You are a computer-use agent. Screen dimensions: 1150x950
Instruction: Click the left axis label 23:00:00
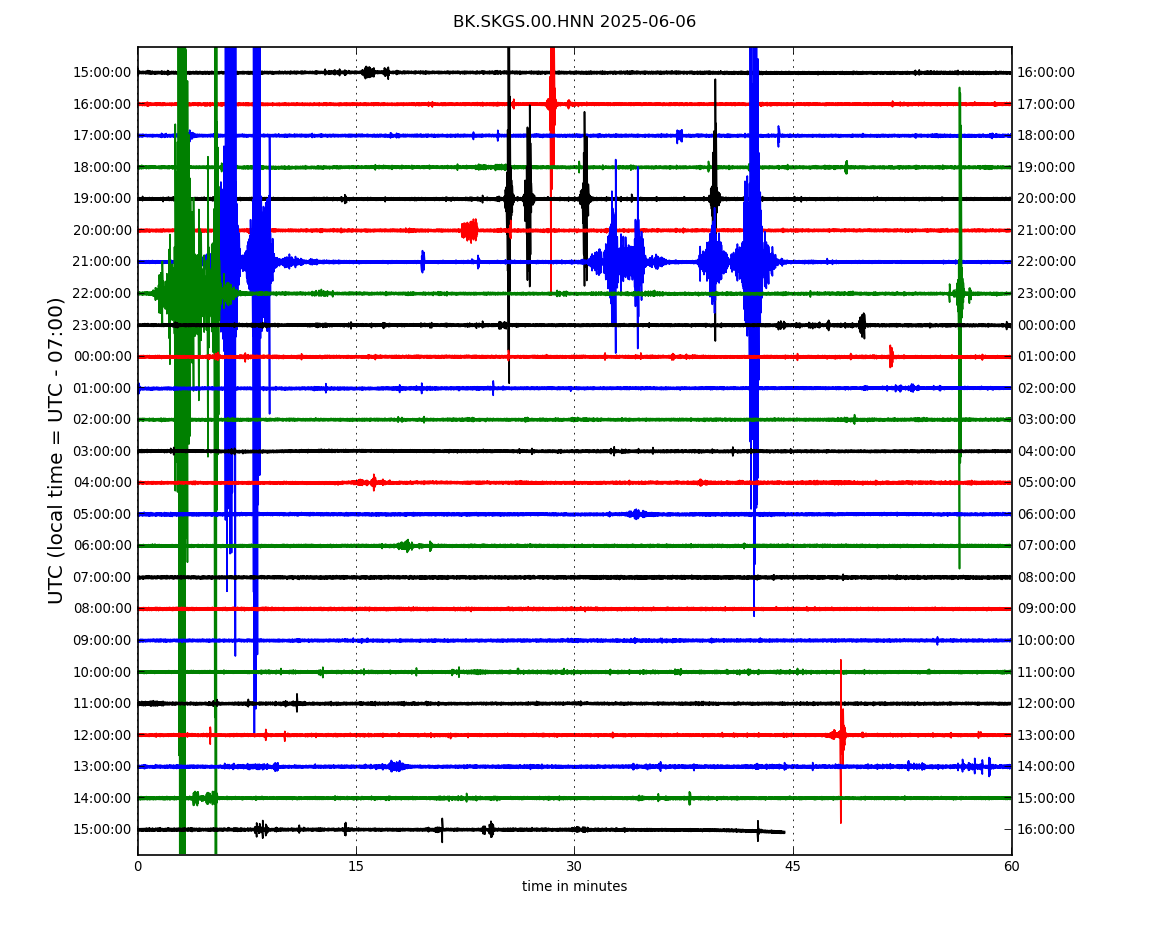pos(102,325)
